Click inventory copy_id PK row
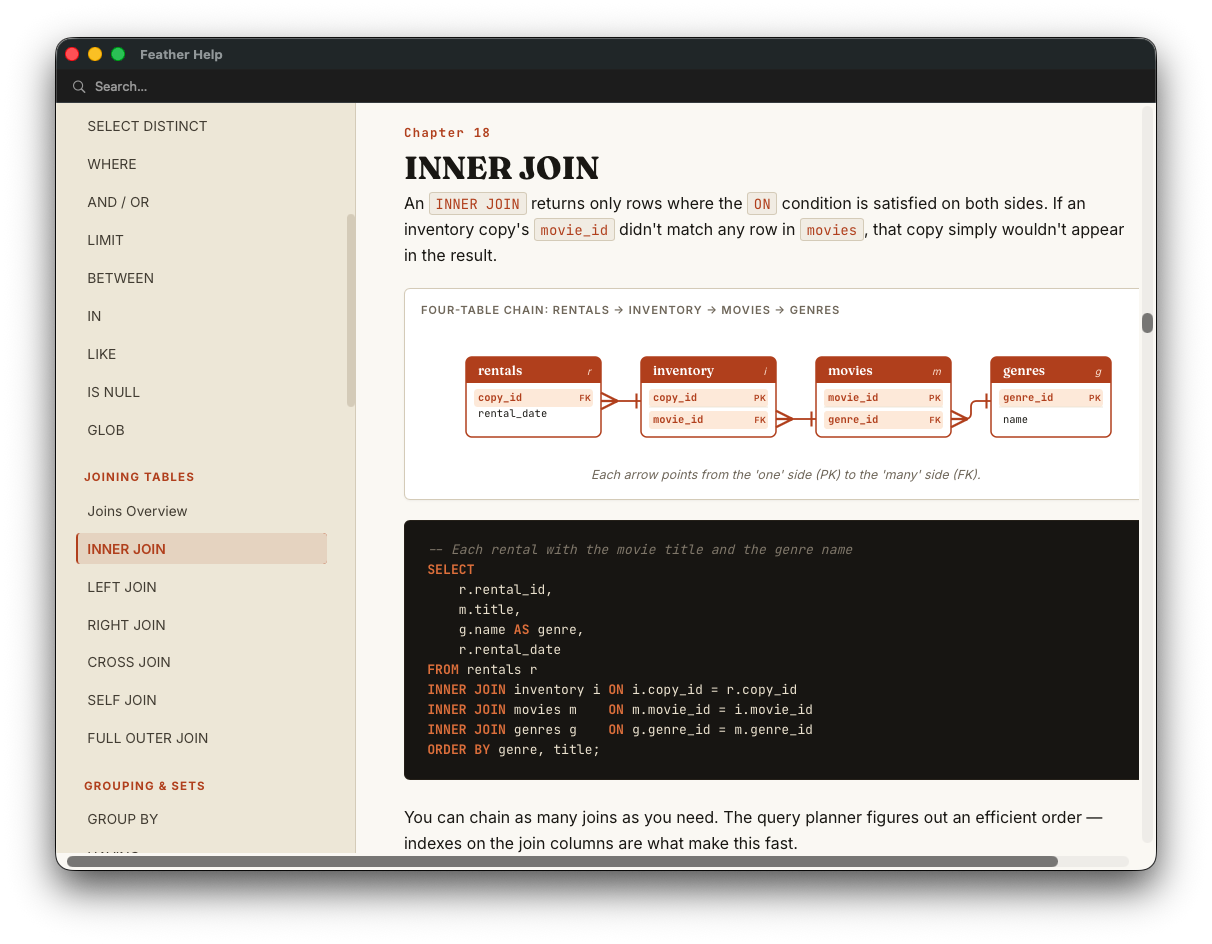The image size is (1212, 944). pos(709,398)
